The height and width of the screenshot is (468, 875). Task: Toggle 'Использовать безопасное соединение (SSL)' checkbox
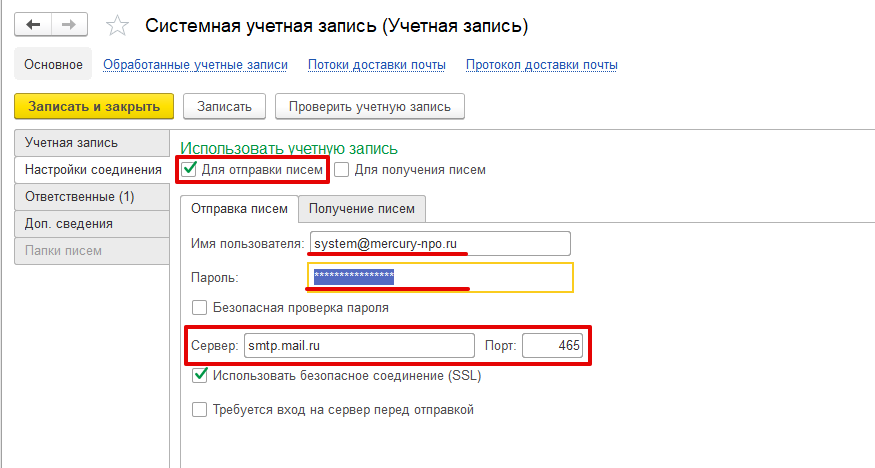[x=200, y=376]
